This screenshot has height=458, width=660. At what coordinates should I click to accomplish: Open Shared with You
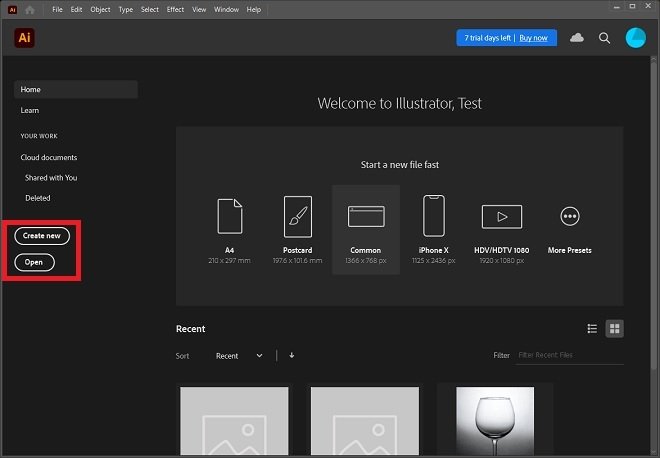coord(51,178)
